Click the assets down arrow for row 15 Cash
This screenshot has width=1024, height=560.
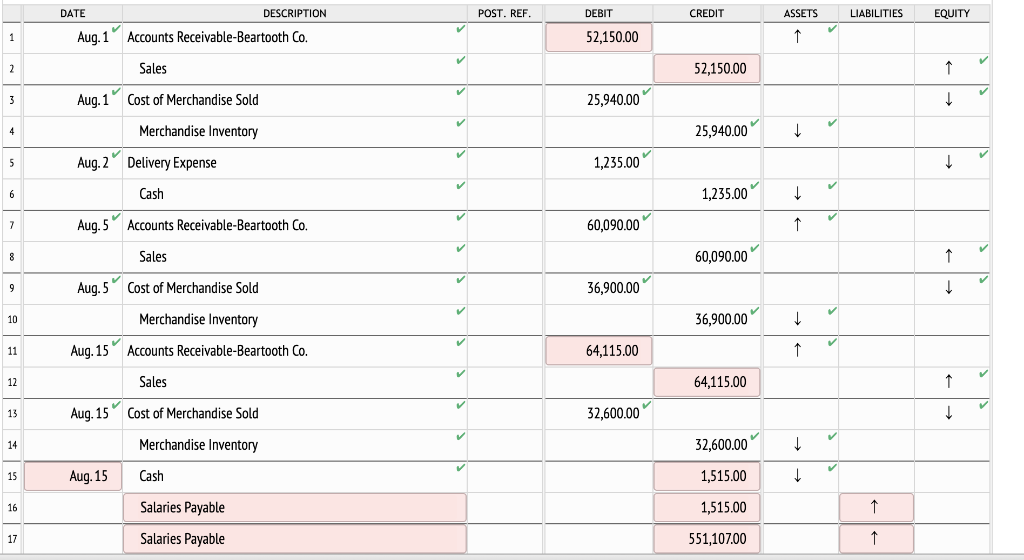pyautogui.click(x=797, y=475)
